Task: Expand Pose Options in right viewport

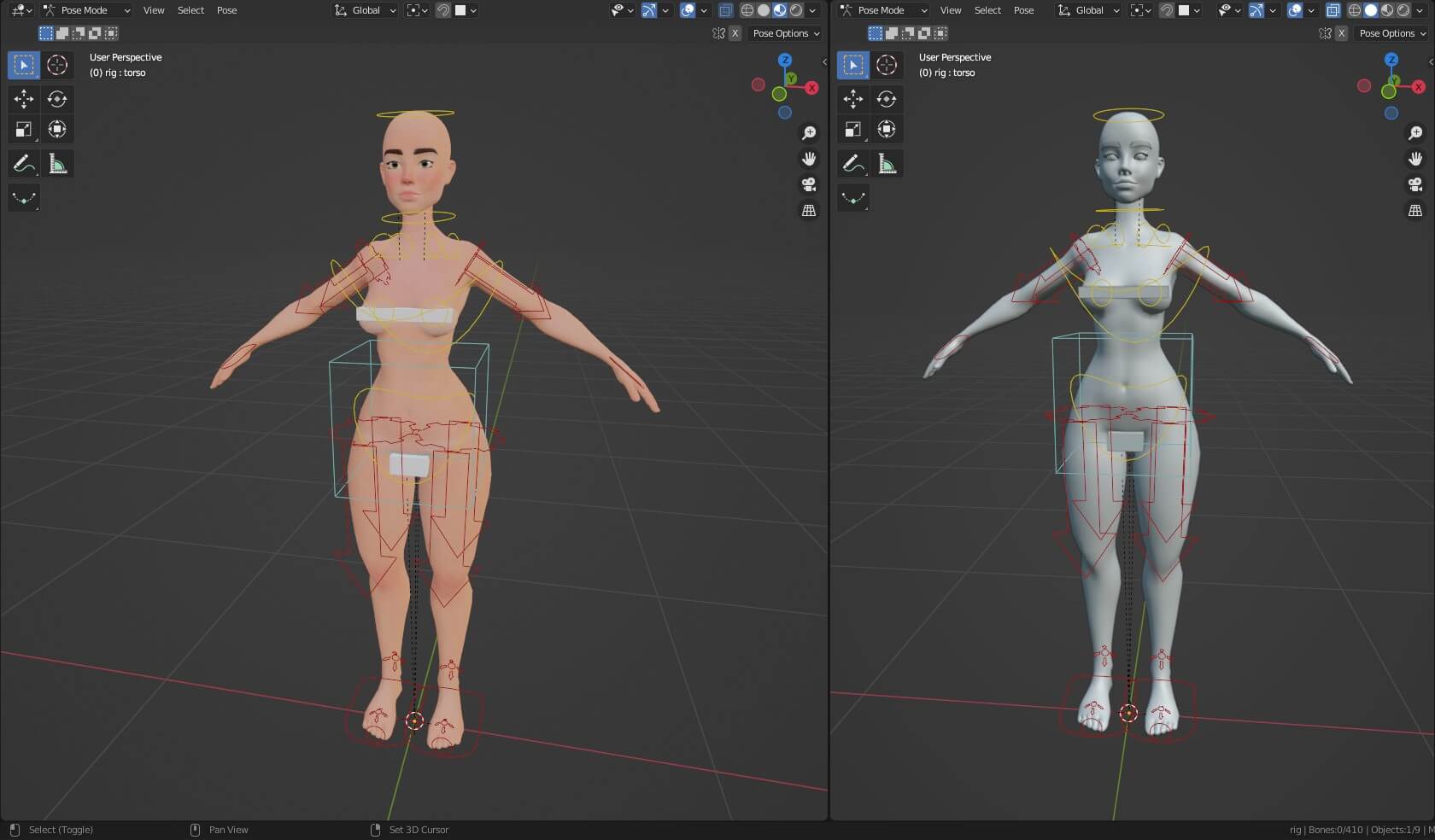Action: tap(1392, 33)
